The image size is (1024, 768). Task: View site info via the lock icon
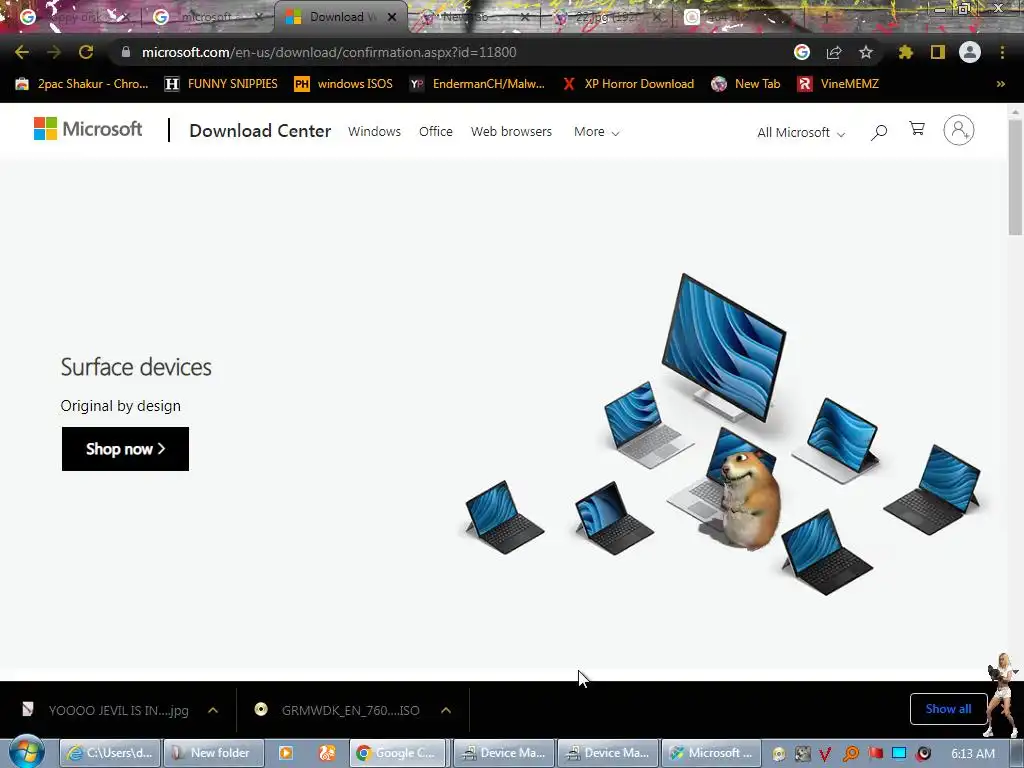pos(126,52)
